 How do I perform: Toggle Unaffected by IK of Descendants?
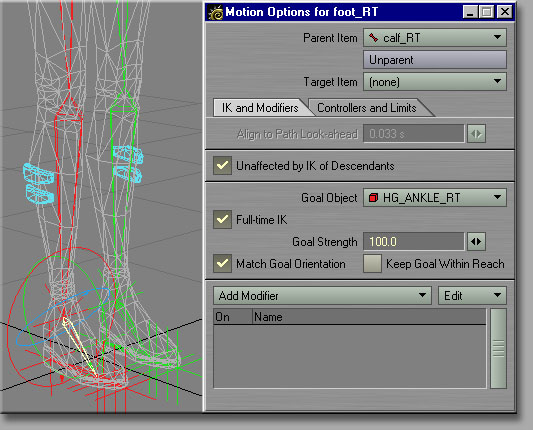(222, 166)
